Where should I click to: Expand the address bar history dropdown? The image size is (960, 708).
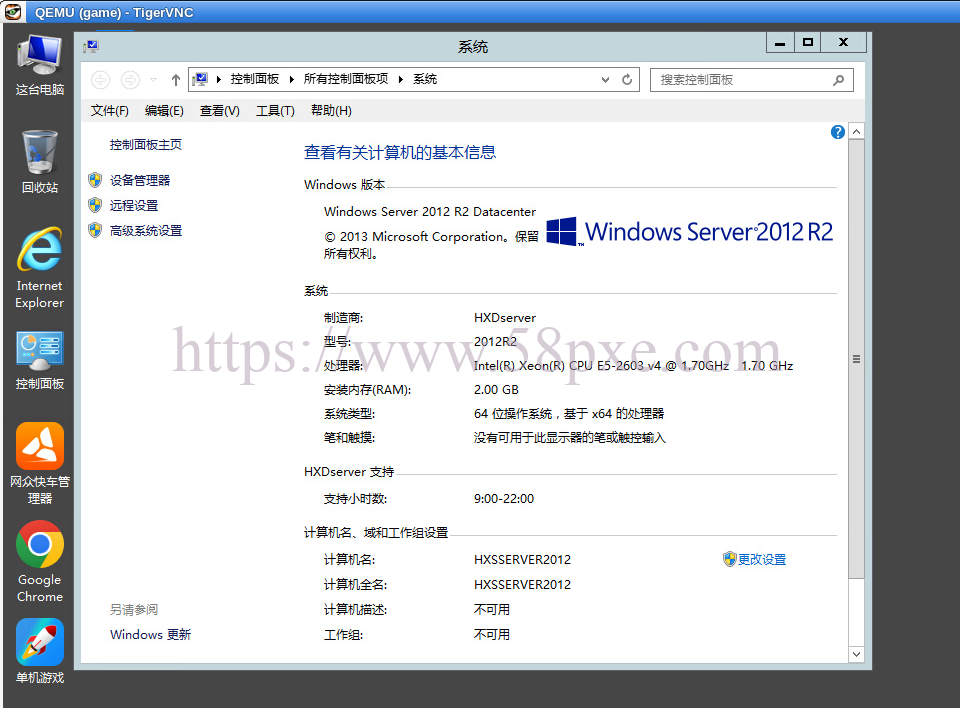tap(606, 80)
